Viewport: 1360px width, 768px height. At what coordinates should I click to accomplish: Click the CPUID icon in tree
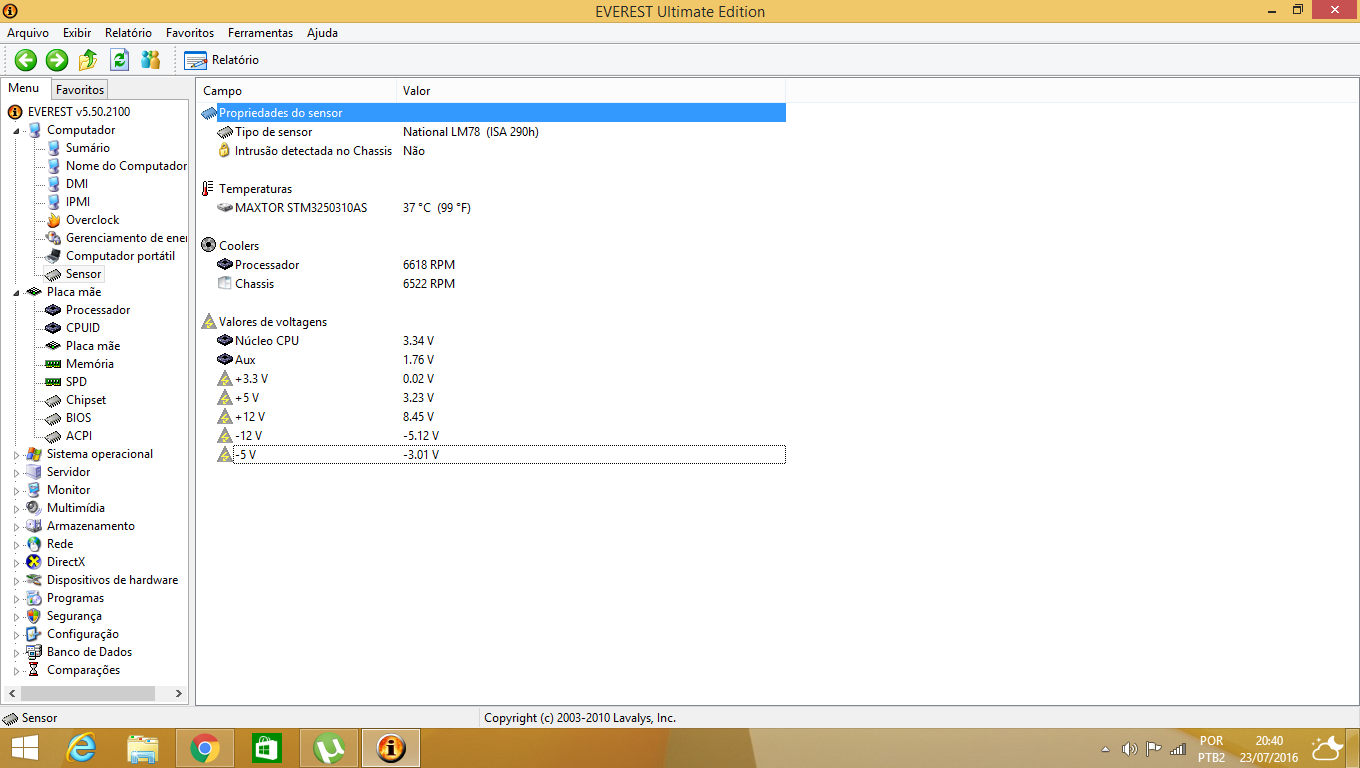(54, 328)
